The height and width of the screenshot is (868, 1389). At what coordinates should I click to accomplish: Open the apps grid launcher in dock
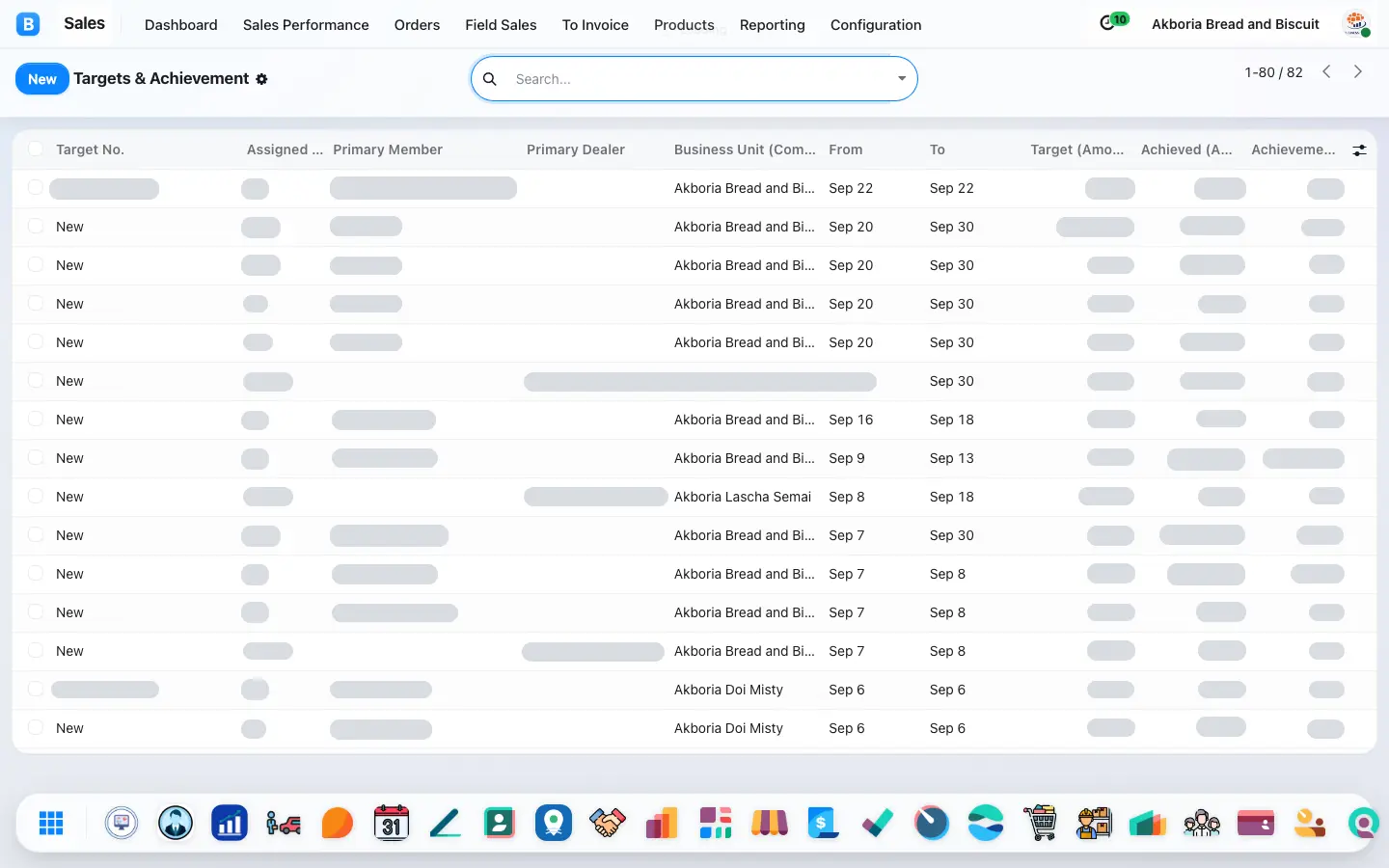[x=51, y=823]
